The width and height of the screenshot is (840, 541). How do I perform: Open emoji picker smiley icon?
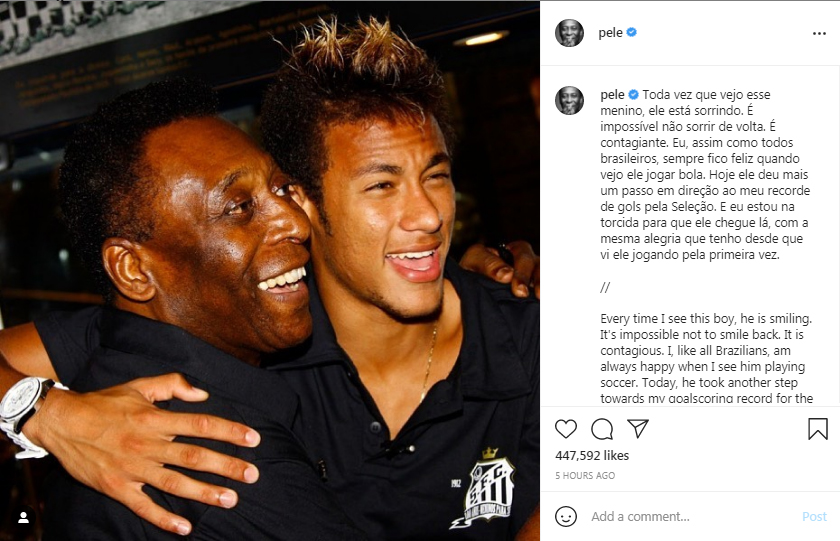tap(566, 516)
